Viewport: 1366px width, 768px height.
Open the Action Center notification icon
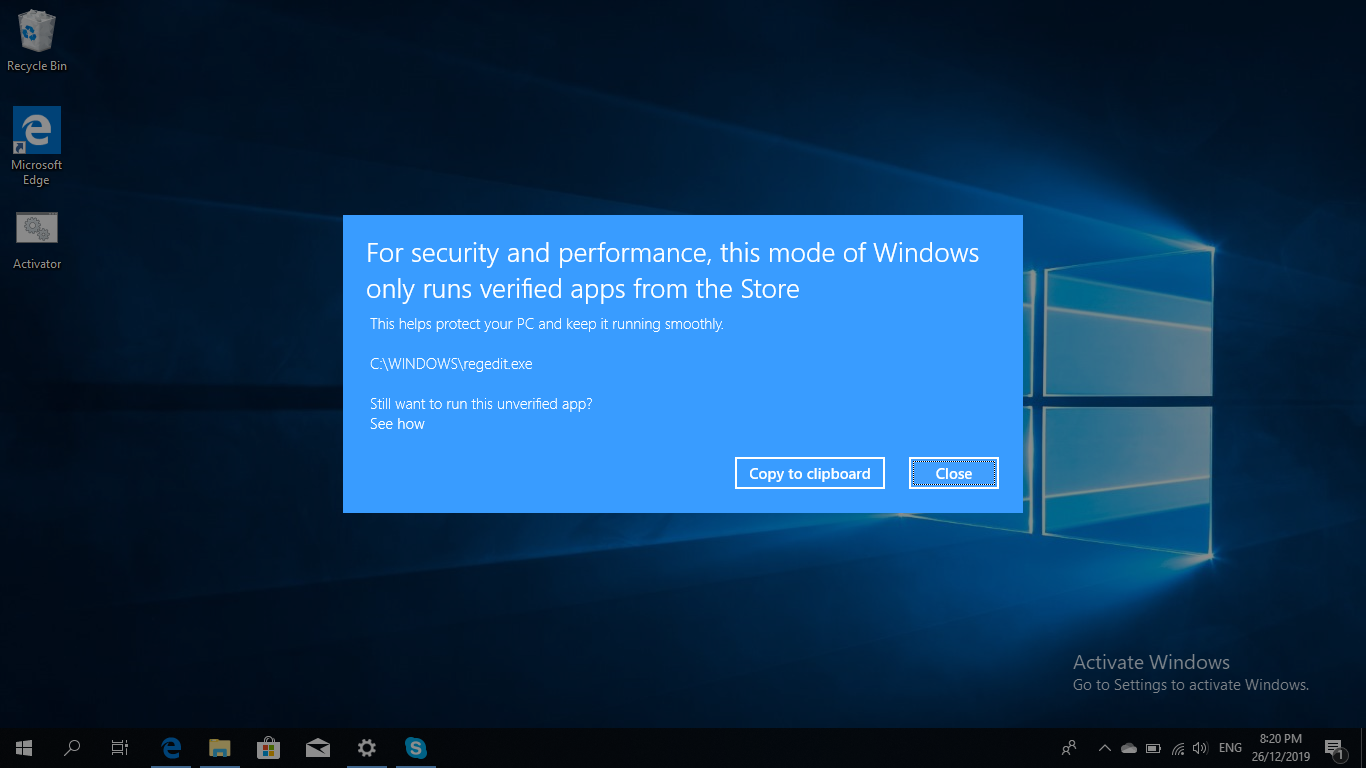pos(1334,747)
